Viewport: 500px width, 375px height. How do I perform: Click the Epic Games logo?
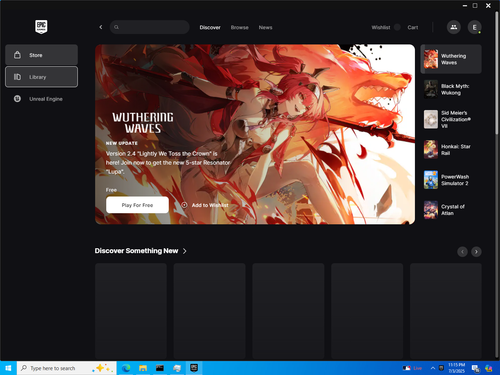pyautogui.click(x=41, y=27)
